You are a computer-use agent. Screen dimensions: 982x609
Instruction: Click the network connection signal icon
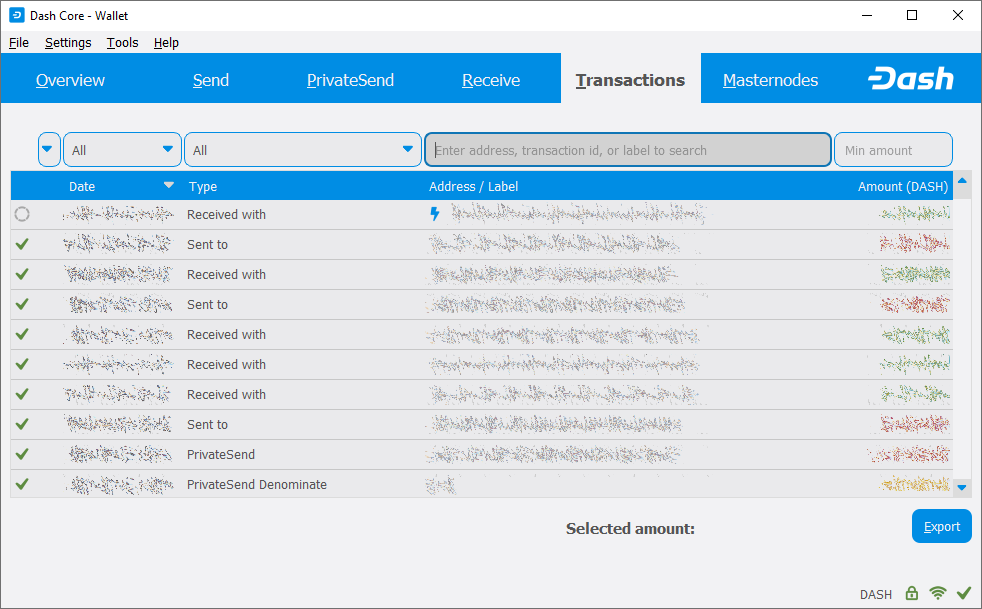(938, 593)
